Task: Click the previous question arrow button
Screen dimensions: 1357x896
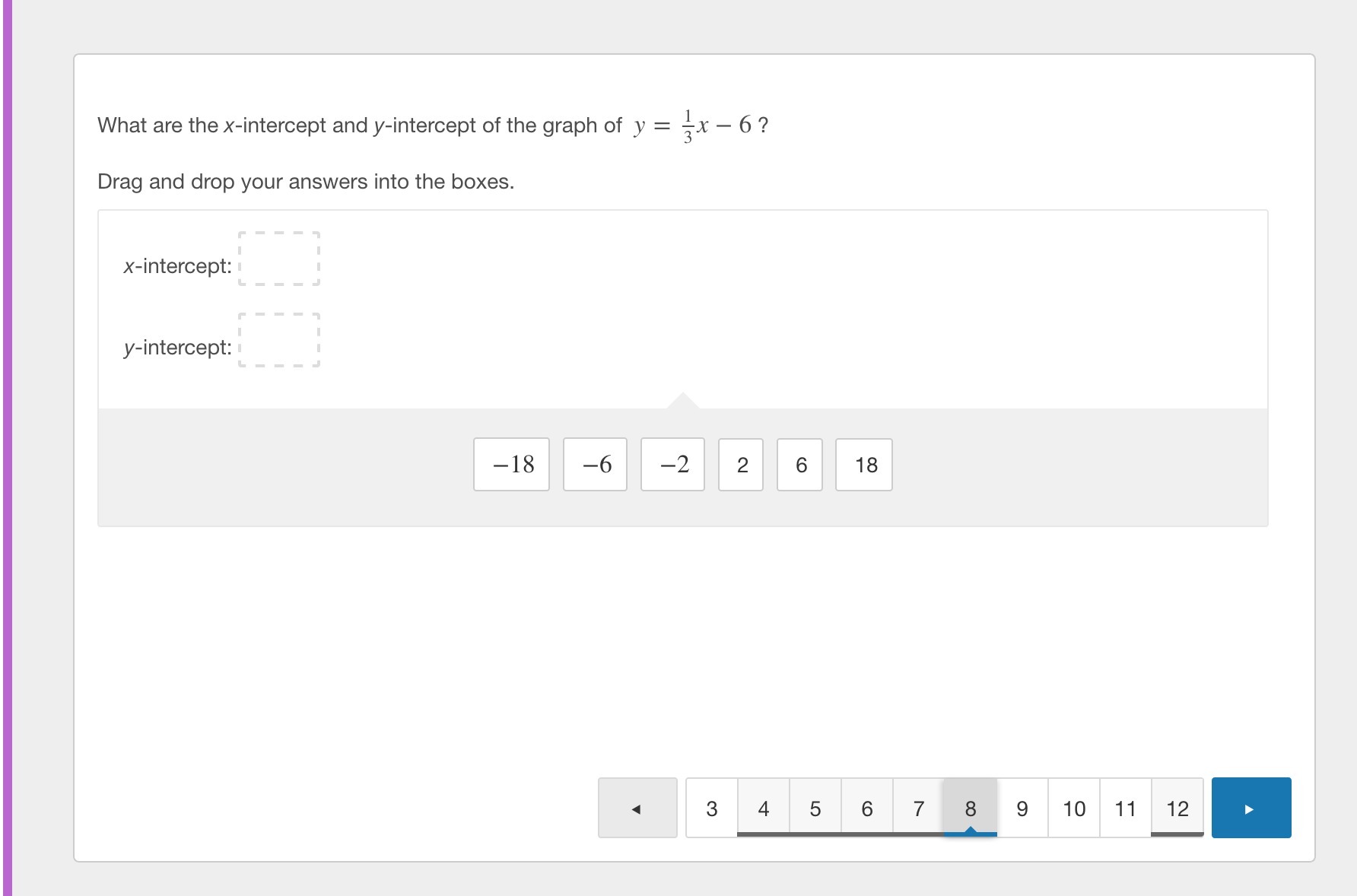Action: coord(637,808)
